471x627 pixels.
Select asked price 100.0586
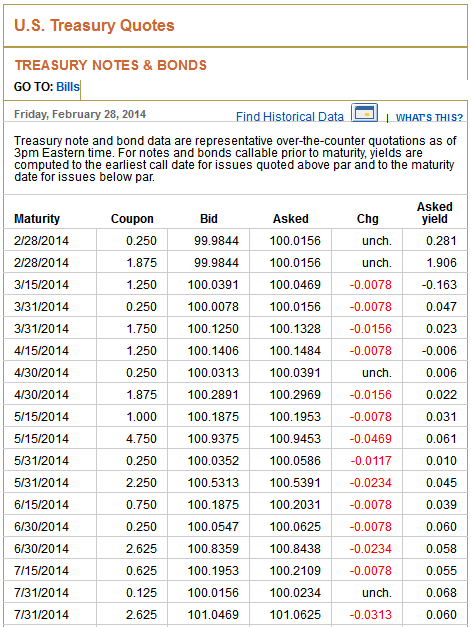[x=295, y=461]
